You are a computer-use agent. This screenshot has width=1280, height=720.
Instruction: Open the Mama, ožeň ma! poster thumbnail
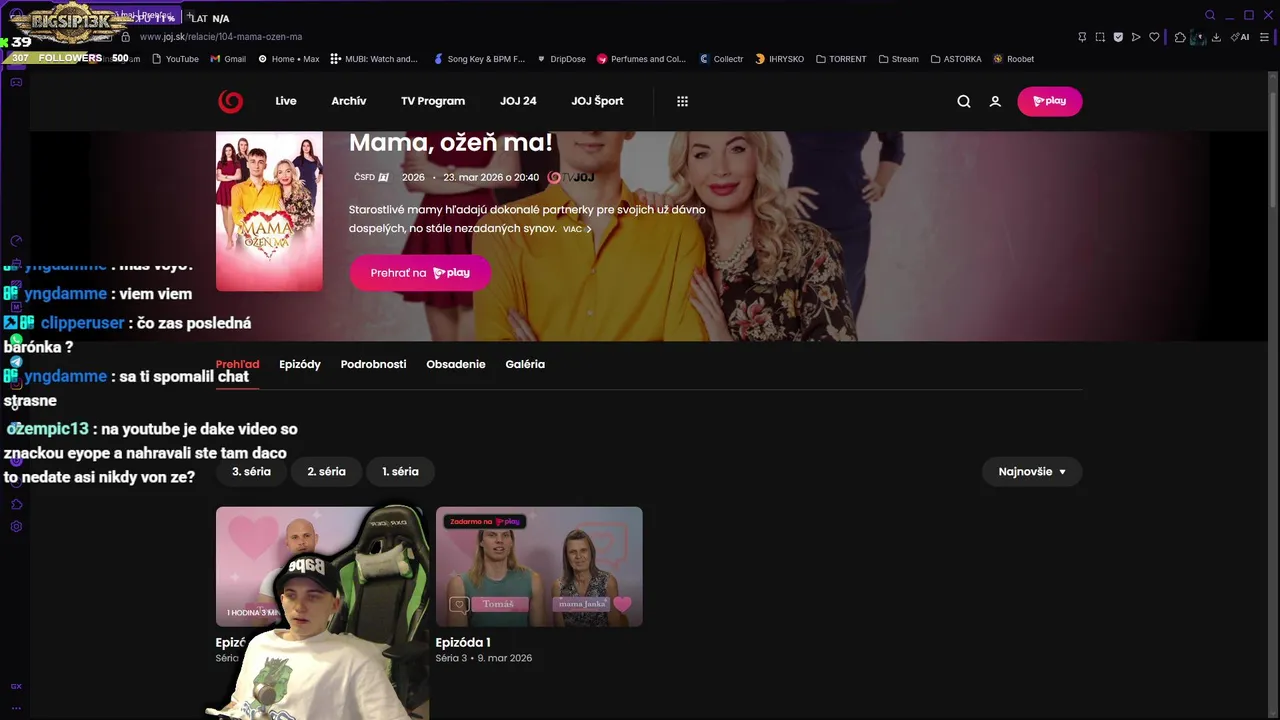pyautogui.click(x=269, y=211)
